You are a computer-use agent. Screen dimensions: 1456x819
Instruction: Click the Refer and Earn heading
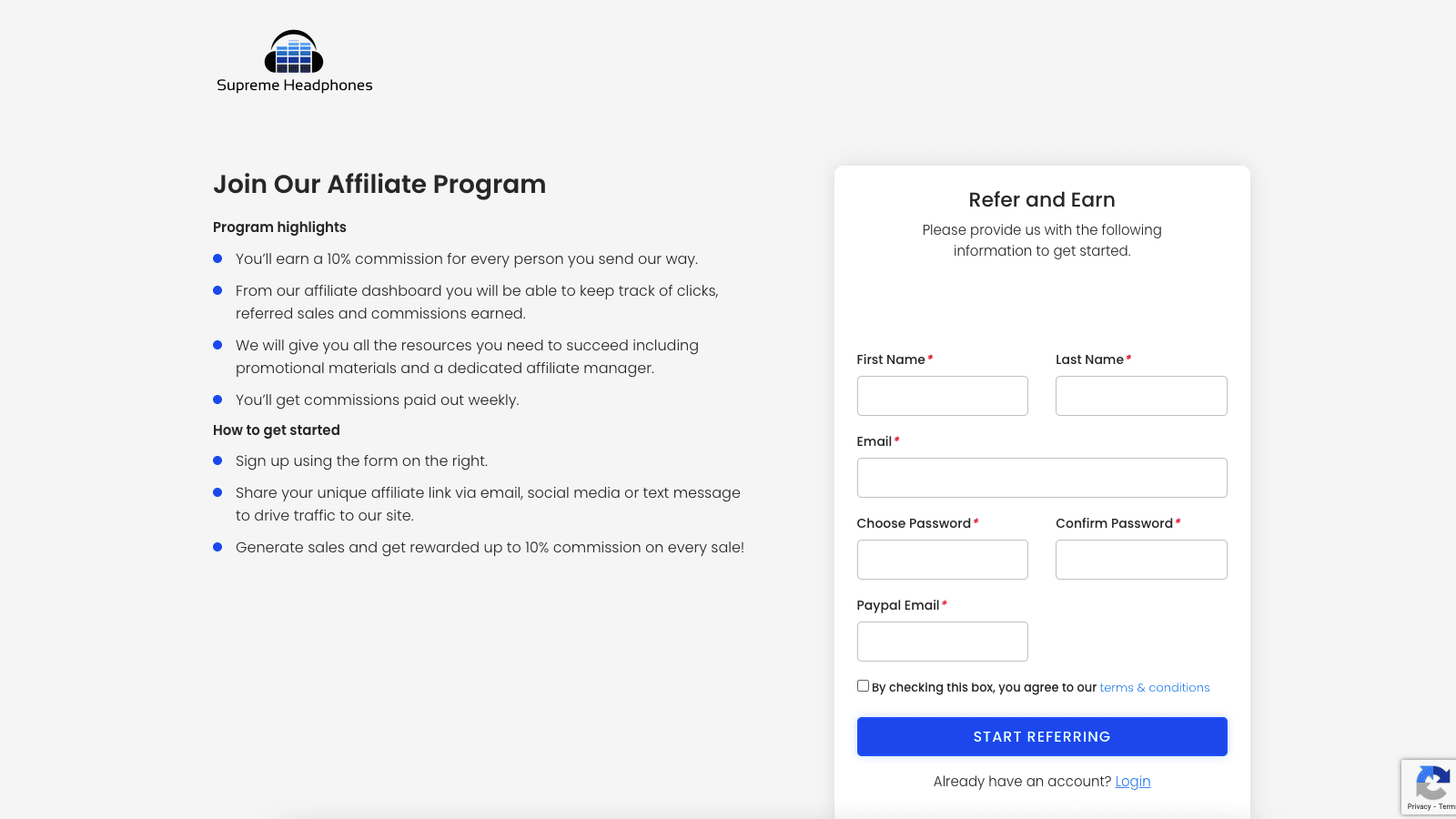click(1041, 199)
